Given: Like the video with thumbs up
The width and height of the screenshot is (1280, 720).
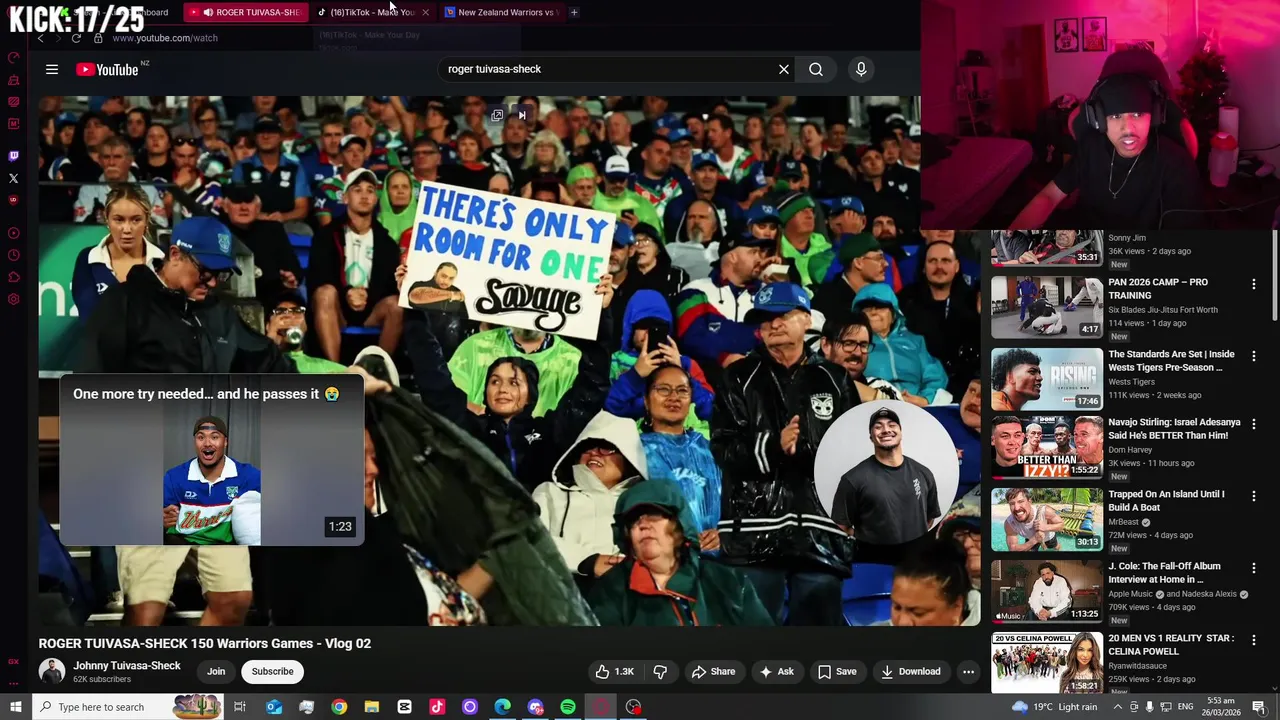Looking at the screenshot, I should 615,672.
